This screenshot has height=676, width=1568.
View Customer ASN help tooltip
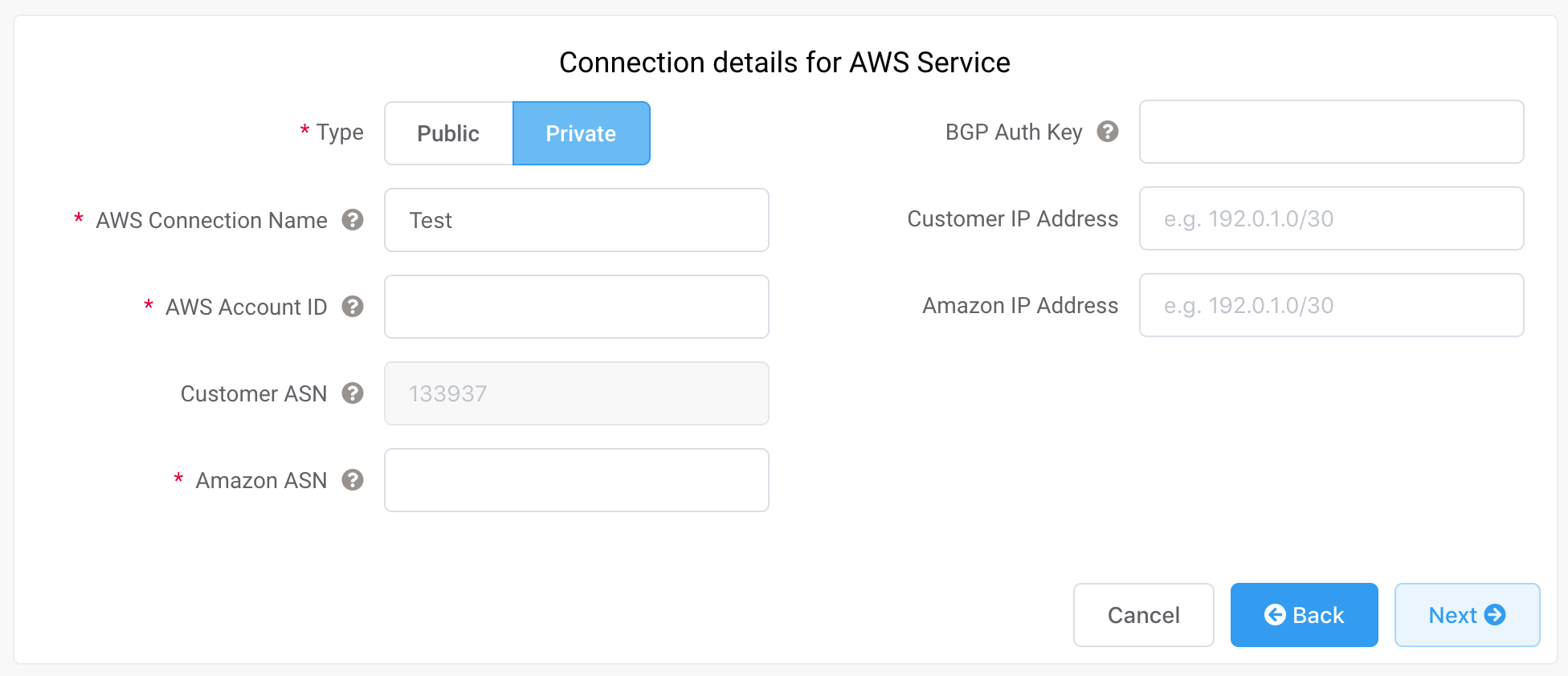(352, 393)
